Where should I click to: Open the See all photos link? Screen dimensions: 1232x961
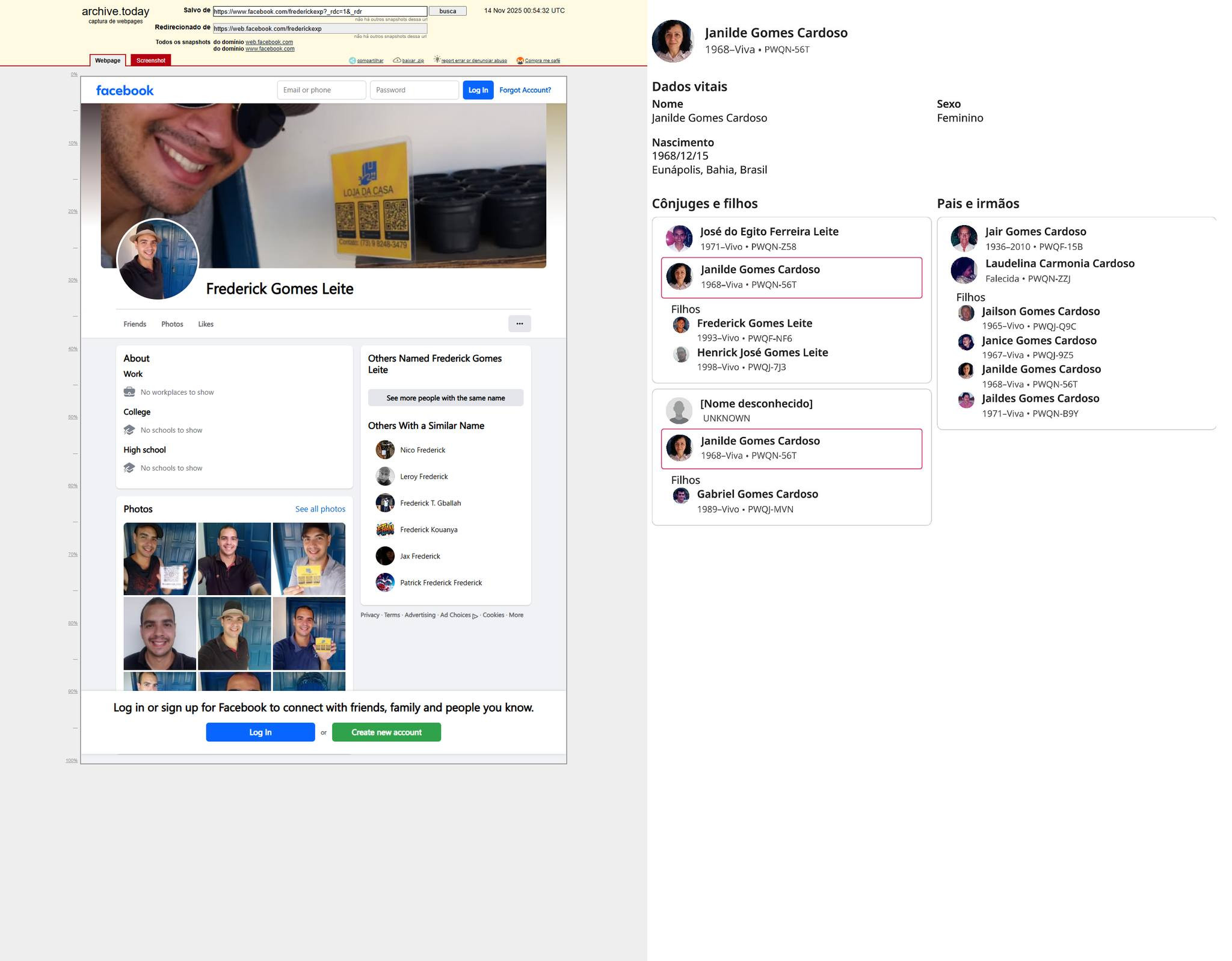320,509
